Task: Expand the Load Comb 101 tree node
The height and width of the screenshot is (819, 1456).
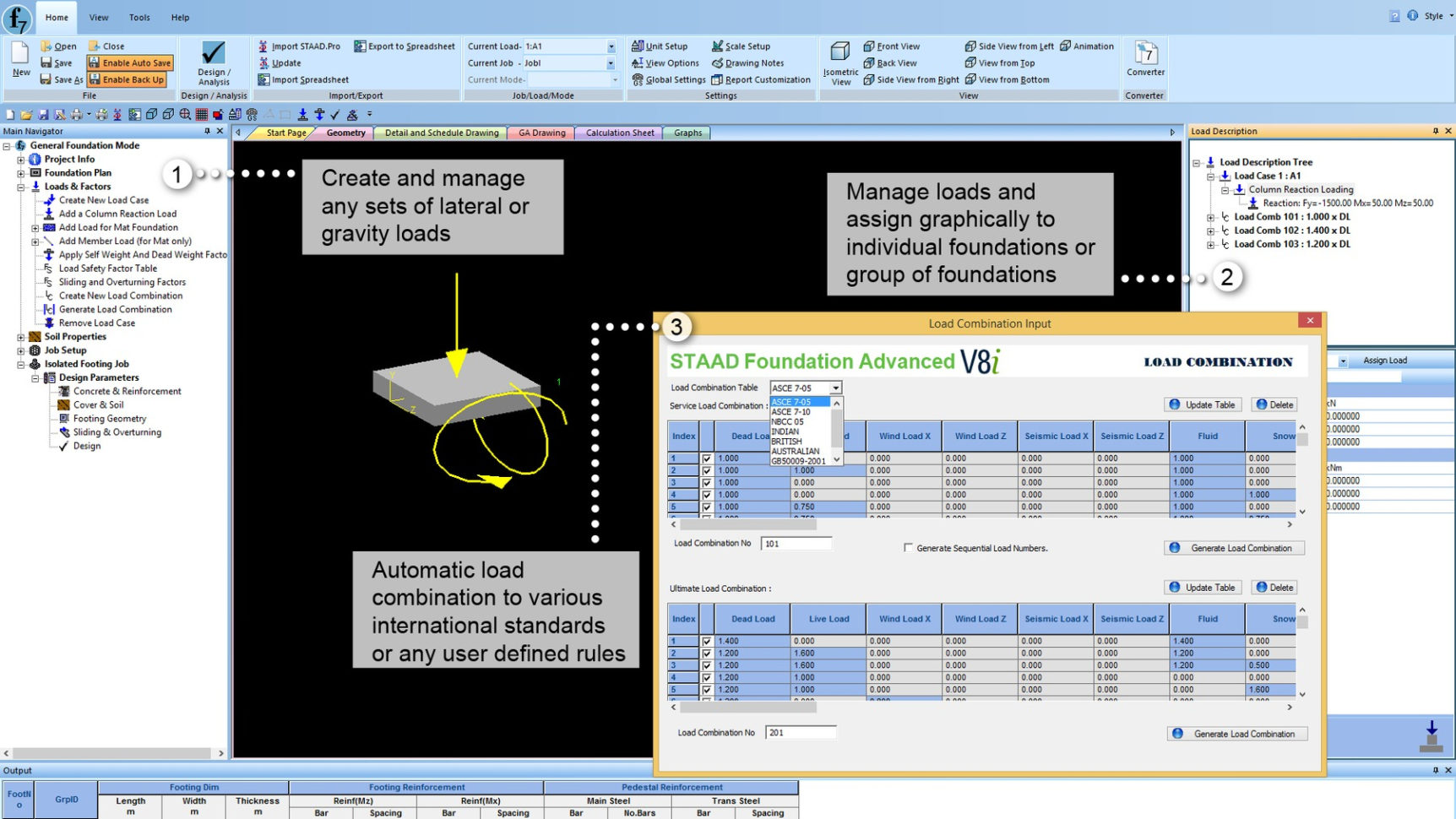Action: pos(1211,217)
